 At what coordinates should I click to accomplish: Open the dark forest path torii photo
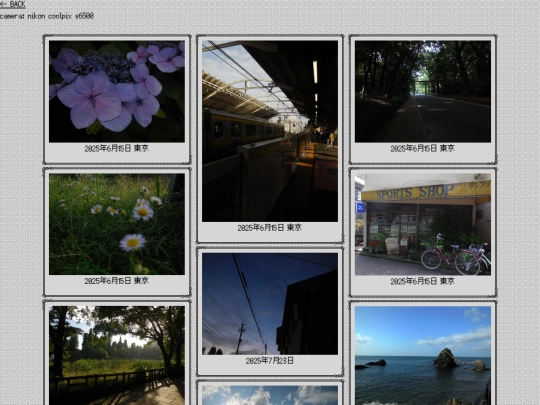pos(423,91)
